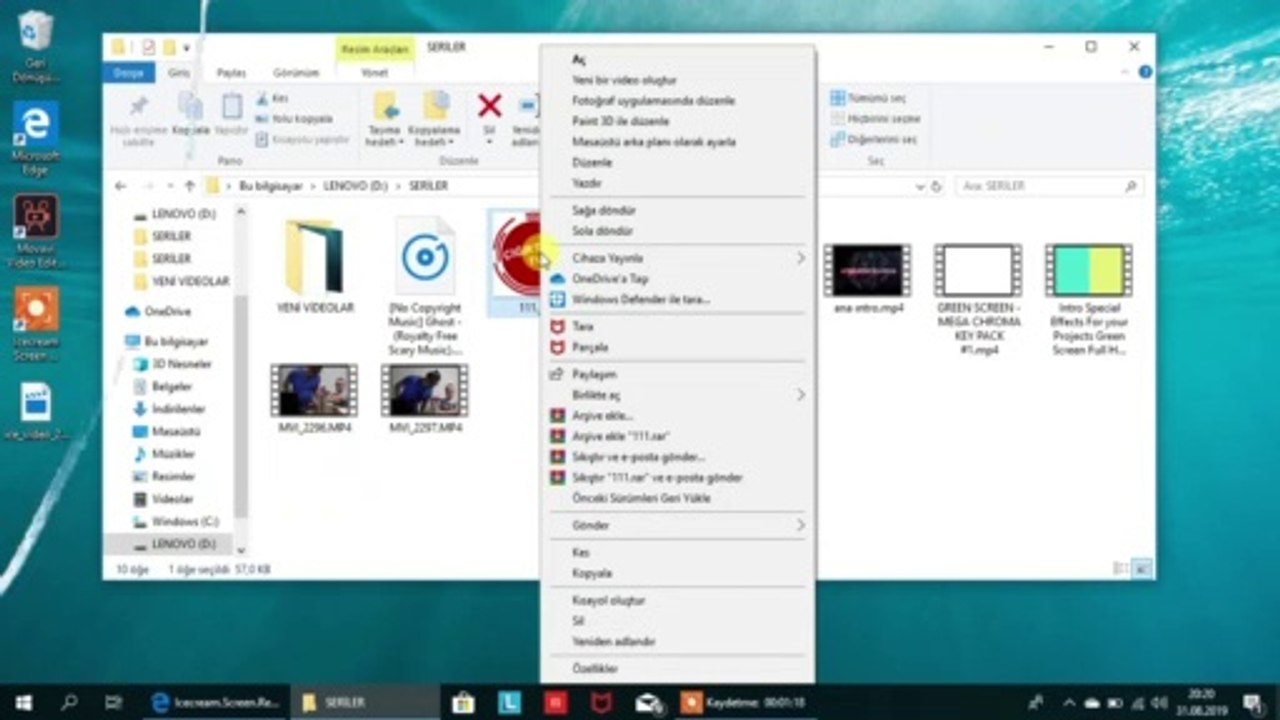The image size is (1280, 720).
Task: Click the red X Sil icon in the ribbon
Action: coord(489,106)
